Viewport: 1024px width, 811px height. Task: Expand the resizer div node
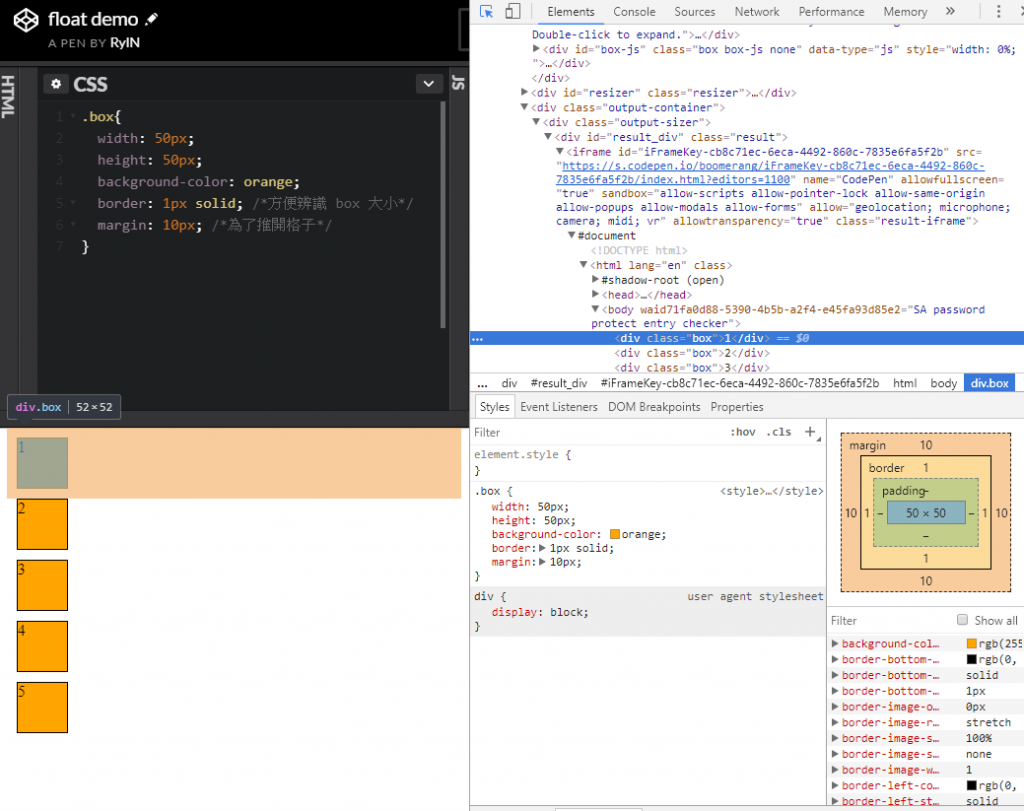[x=524, y=92]
